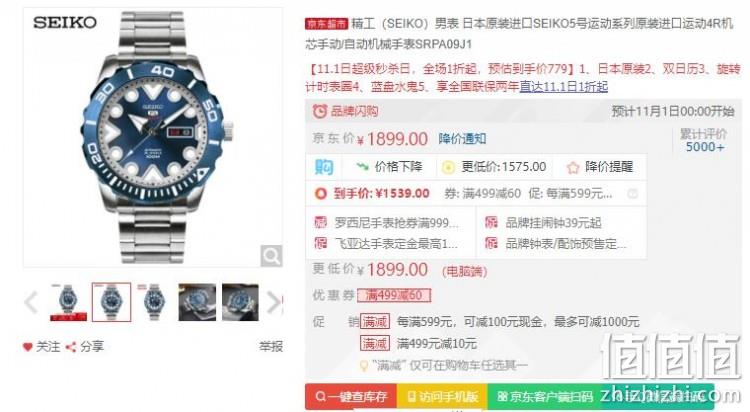Click the blue 购 shopping icon
This screenshot has width=750, height=412.
point(324,167)
